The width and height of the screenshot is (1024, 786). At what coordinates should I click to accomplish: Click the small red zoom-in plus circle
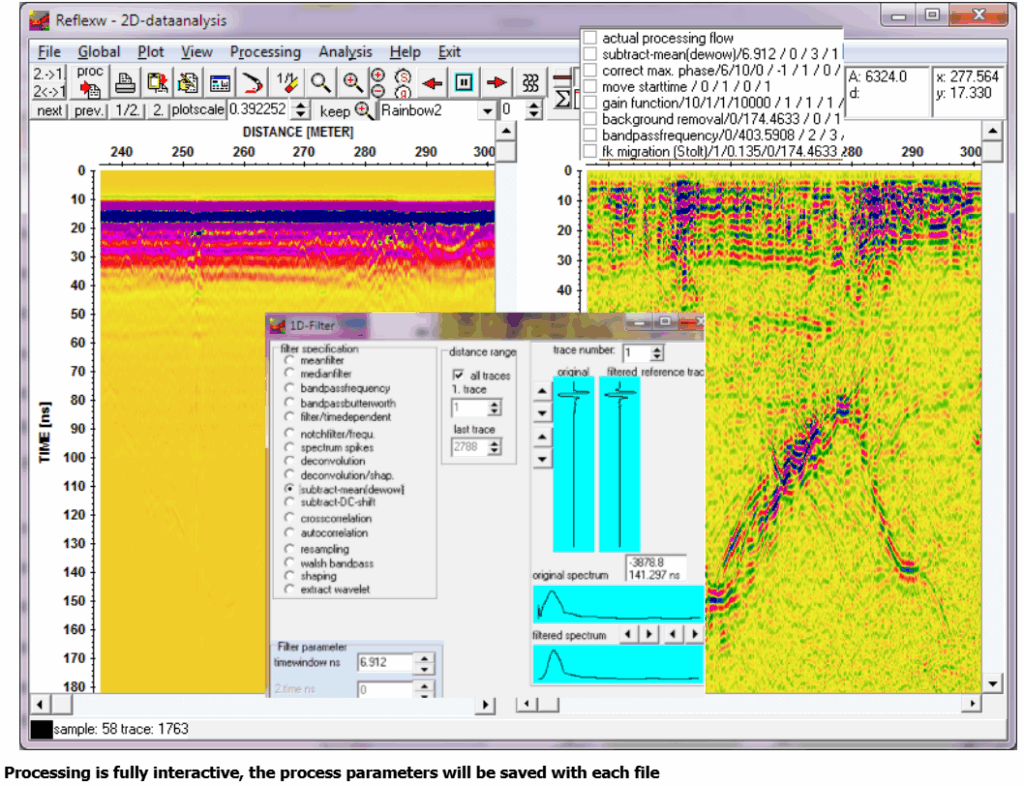pyautogui.click(x=377, y=75)
